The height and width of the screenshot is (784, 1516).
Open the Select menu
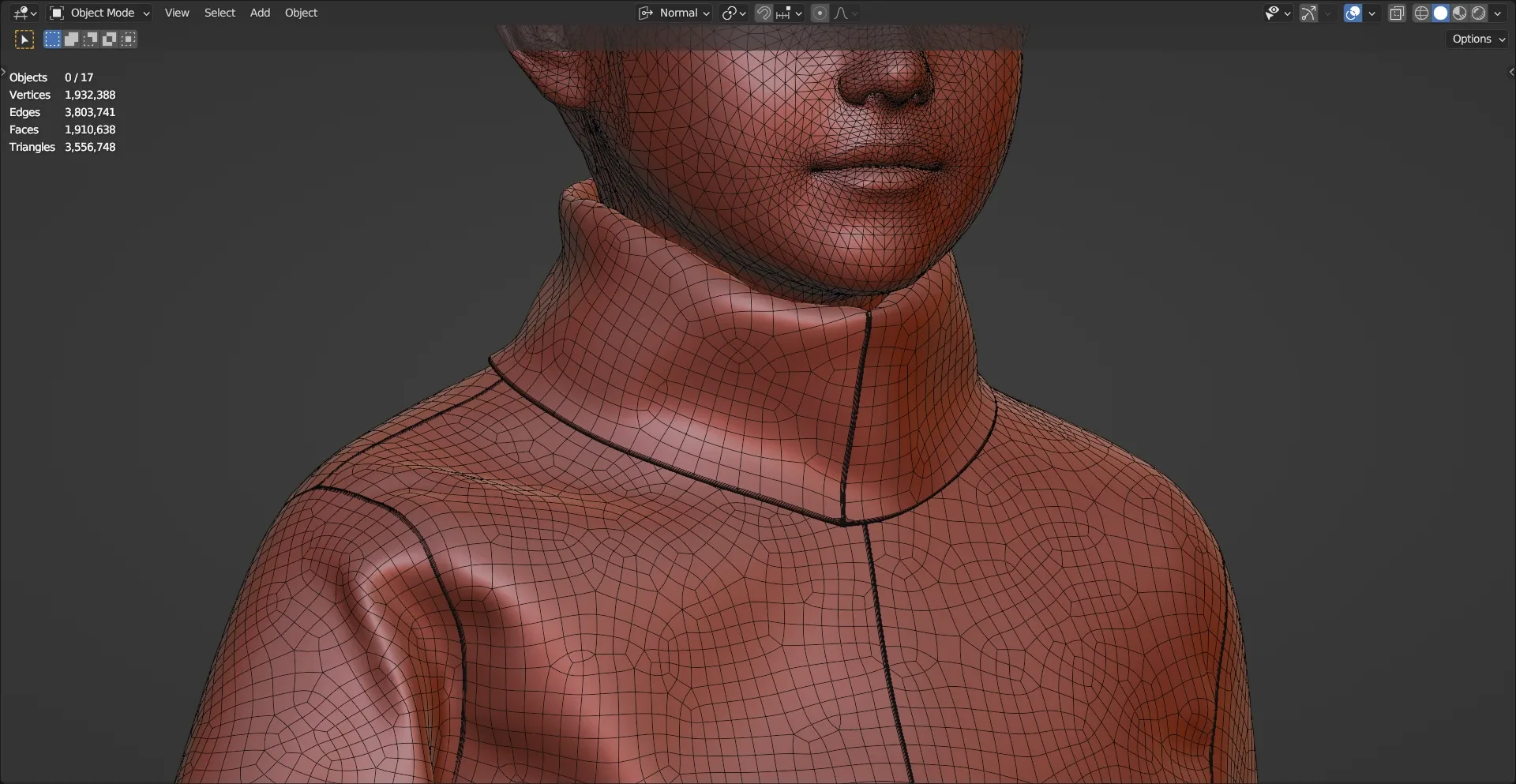pos(220,13)
